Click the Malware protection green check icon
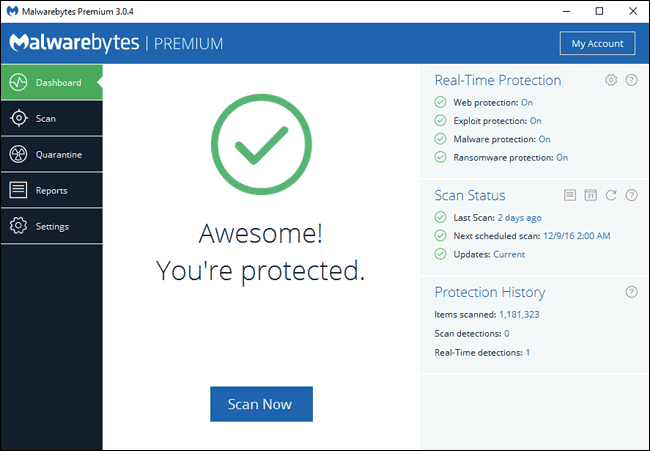Viewport: 650px width, 451px height. [440, 138]
